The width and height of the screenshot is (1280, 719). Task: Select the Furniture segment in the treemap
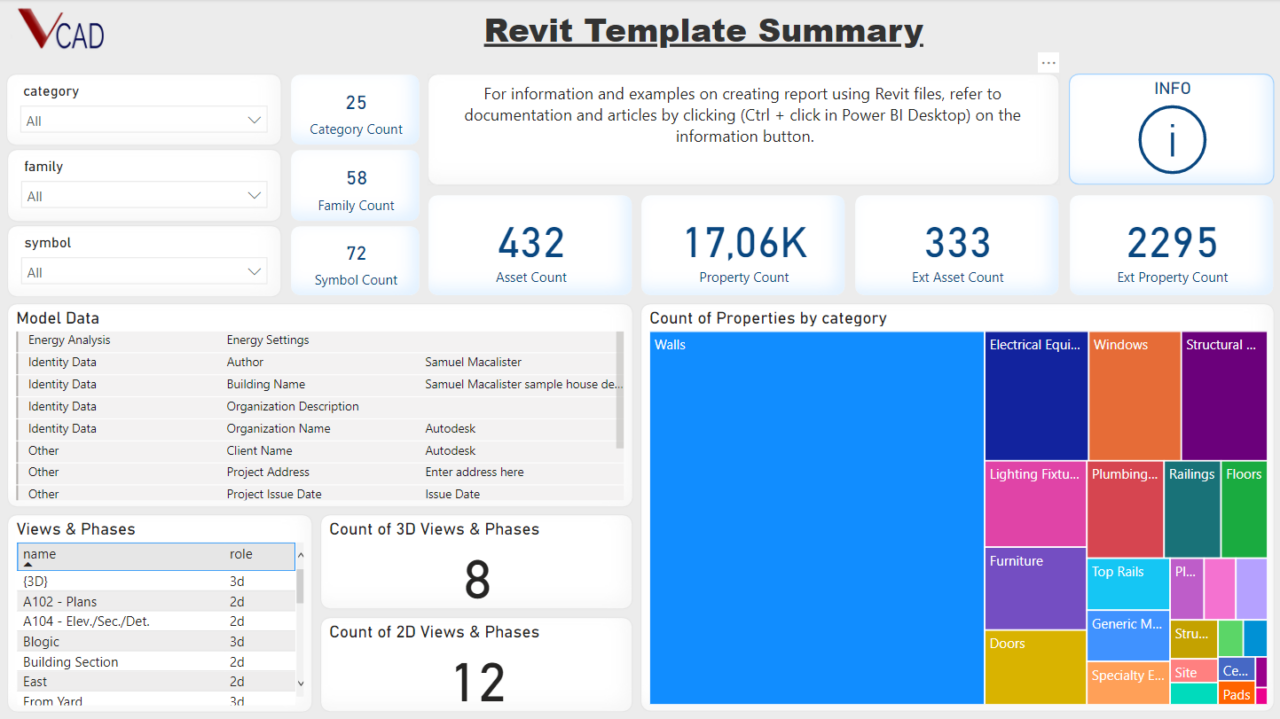[1035, 588]
